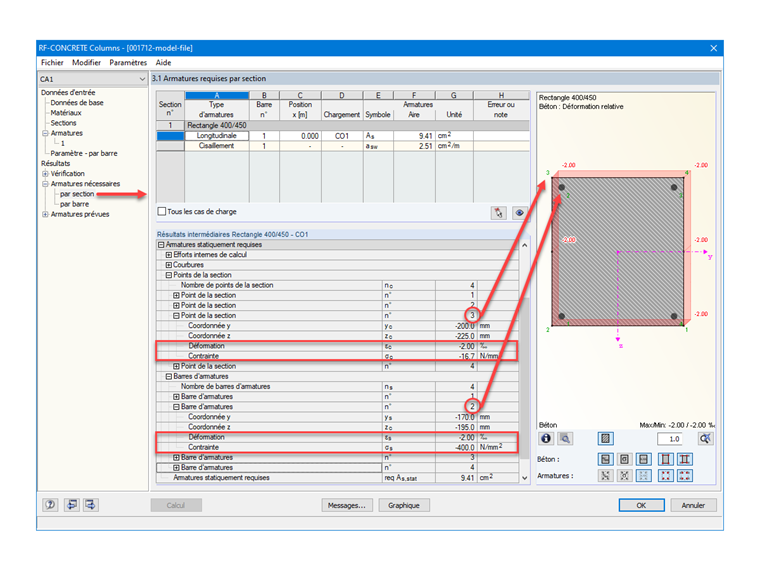760x570 pixels.
Task: Expand Vérification tree node
Action: tap(45, 174)
